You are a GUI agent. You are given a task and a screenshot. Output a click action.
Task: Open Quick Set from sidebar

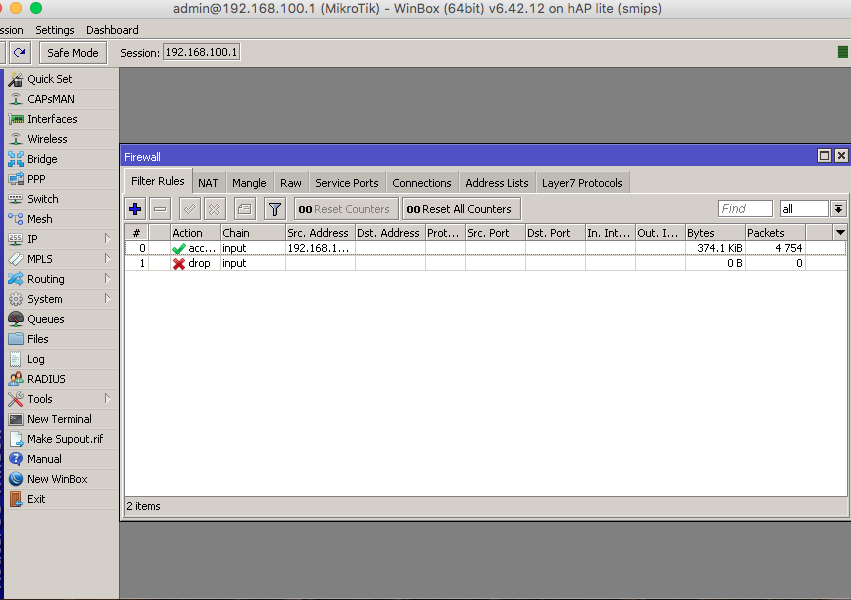62,79
